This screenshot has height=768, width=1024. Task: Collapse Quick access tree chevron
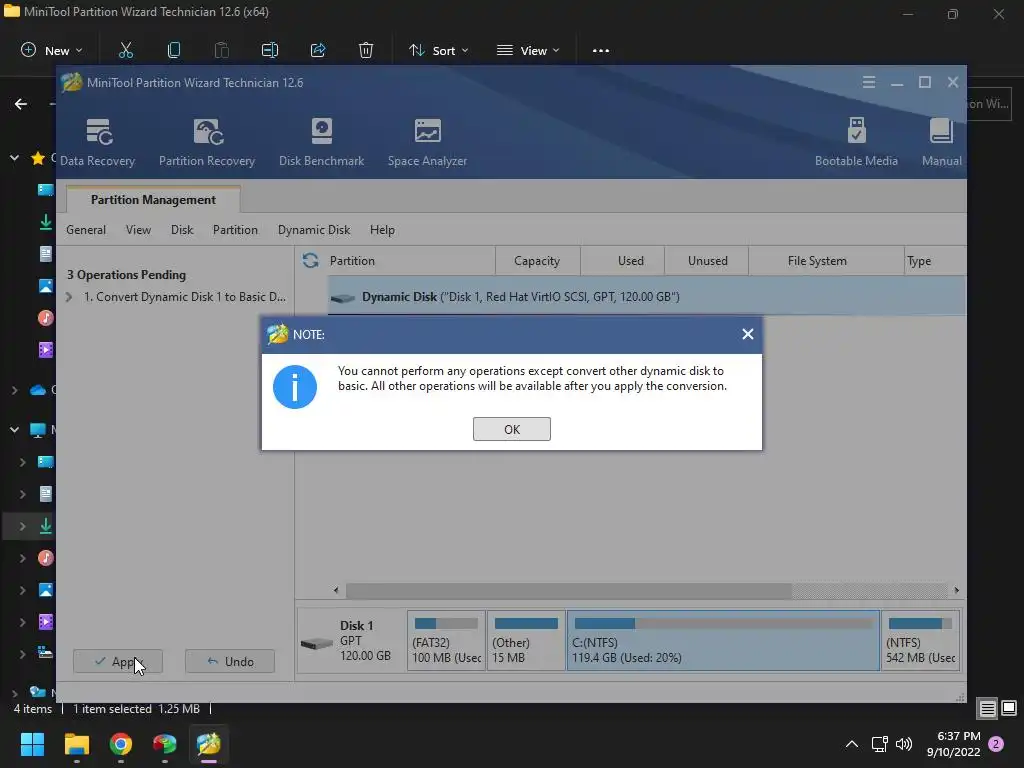click(14, 157)
